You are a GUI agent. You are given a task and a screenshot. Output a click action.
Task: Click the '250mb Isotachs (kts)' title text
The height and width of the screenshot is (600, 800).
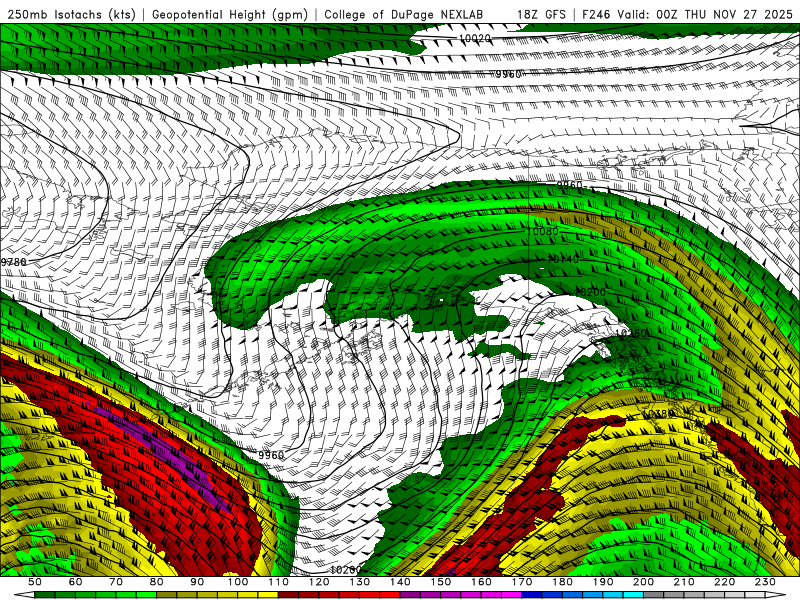71,14
